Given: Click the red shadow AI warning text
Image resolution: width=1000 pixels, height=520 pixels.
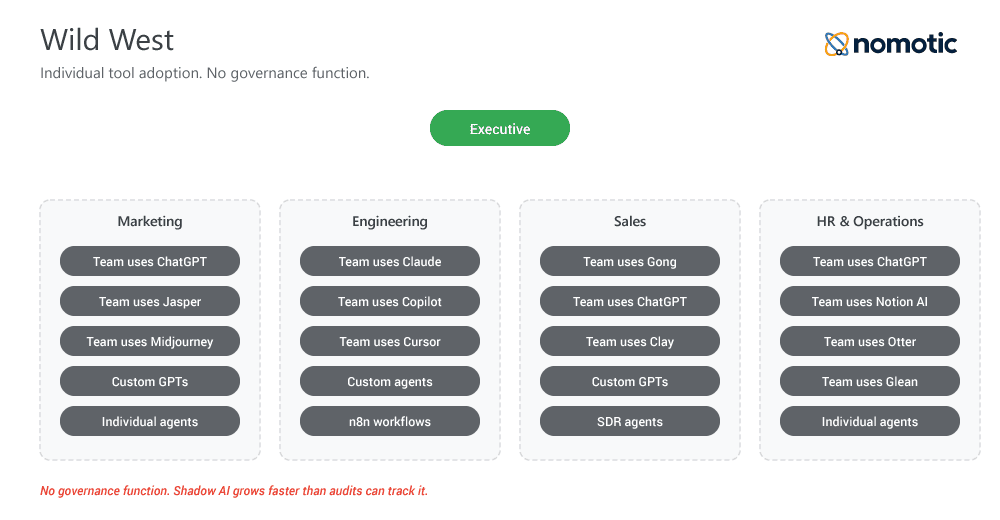Looking at the screenshot, I should point(234,491).
